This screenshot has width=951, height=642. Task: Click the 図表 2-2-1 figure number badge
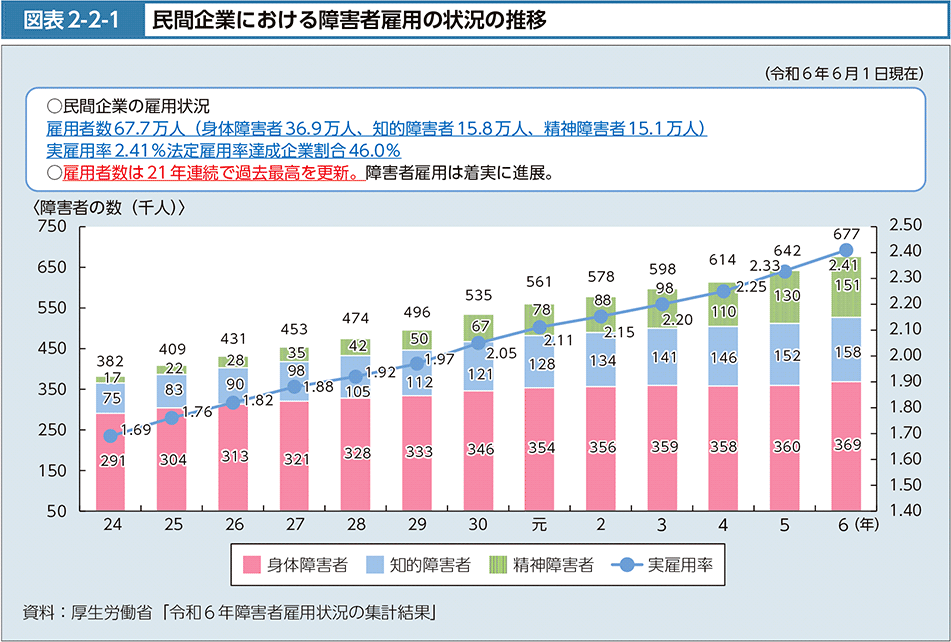[x=74, y=22]
